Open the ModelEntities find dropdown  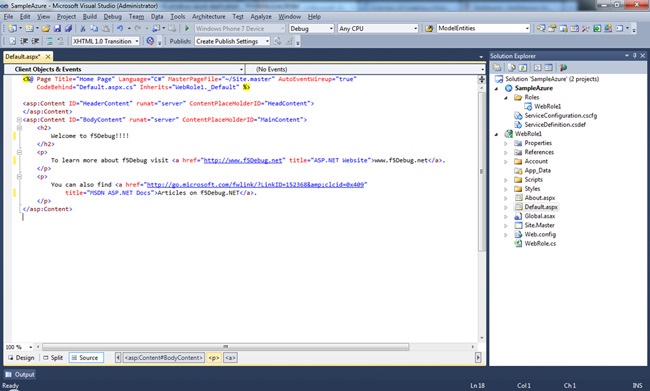(527, 29)
